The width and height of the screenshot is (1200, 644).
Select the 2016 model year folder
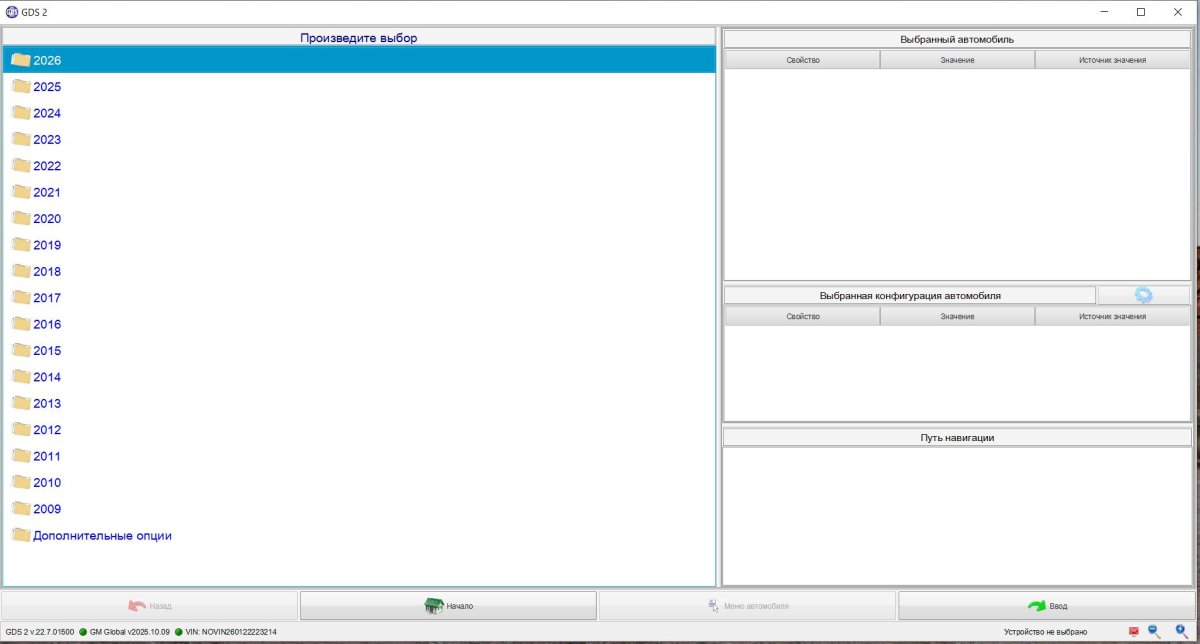359,324
